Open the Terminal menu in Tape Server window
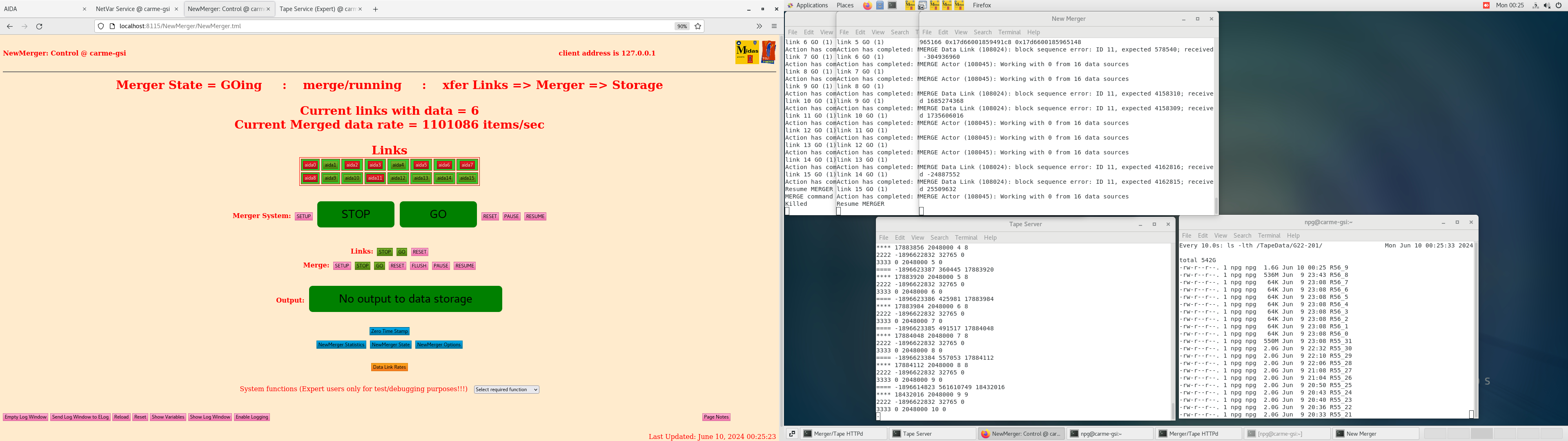This screenshot has height=441, width=1568. tap(966, 238)
